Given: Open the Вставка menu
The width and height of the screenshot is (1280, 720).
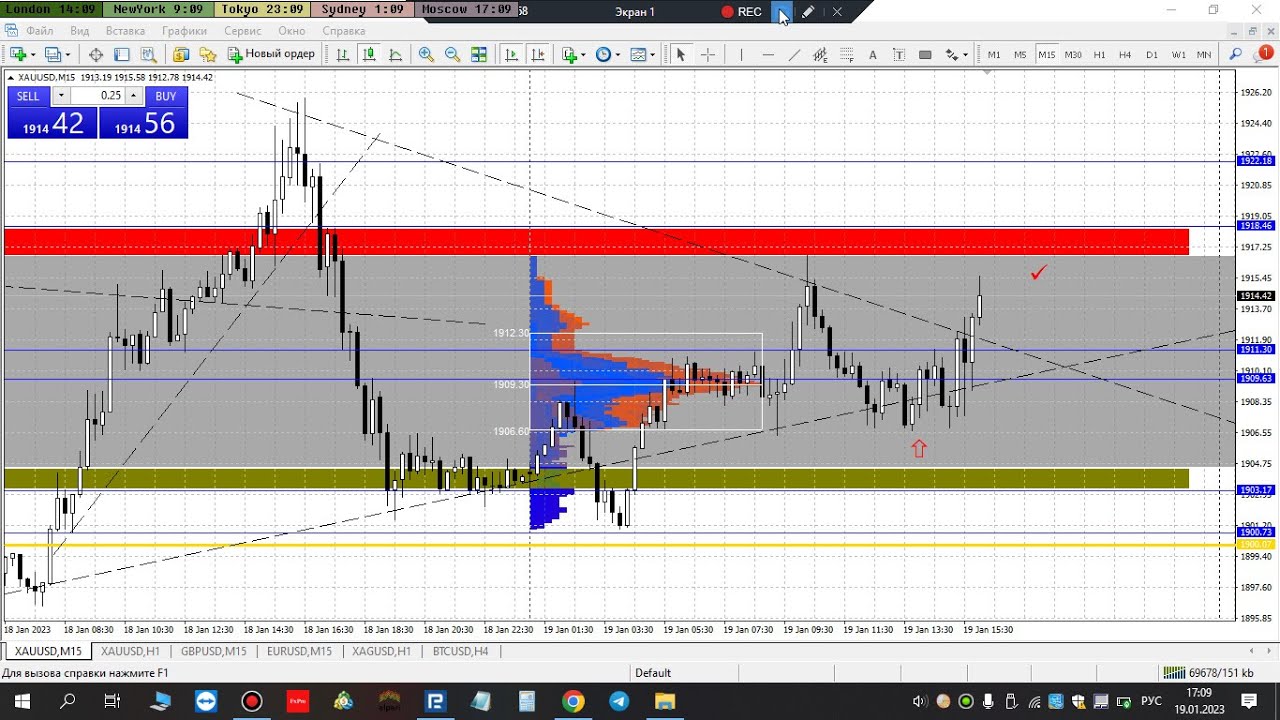Looking at the screenshot, I should (126, 31).
